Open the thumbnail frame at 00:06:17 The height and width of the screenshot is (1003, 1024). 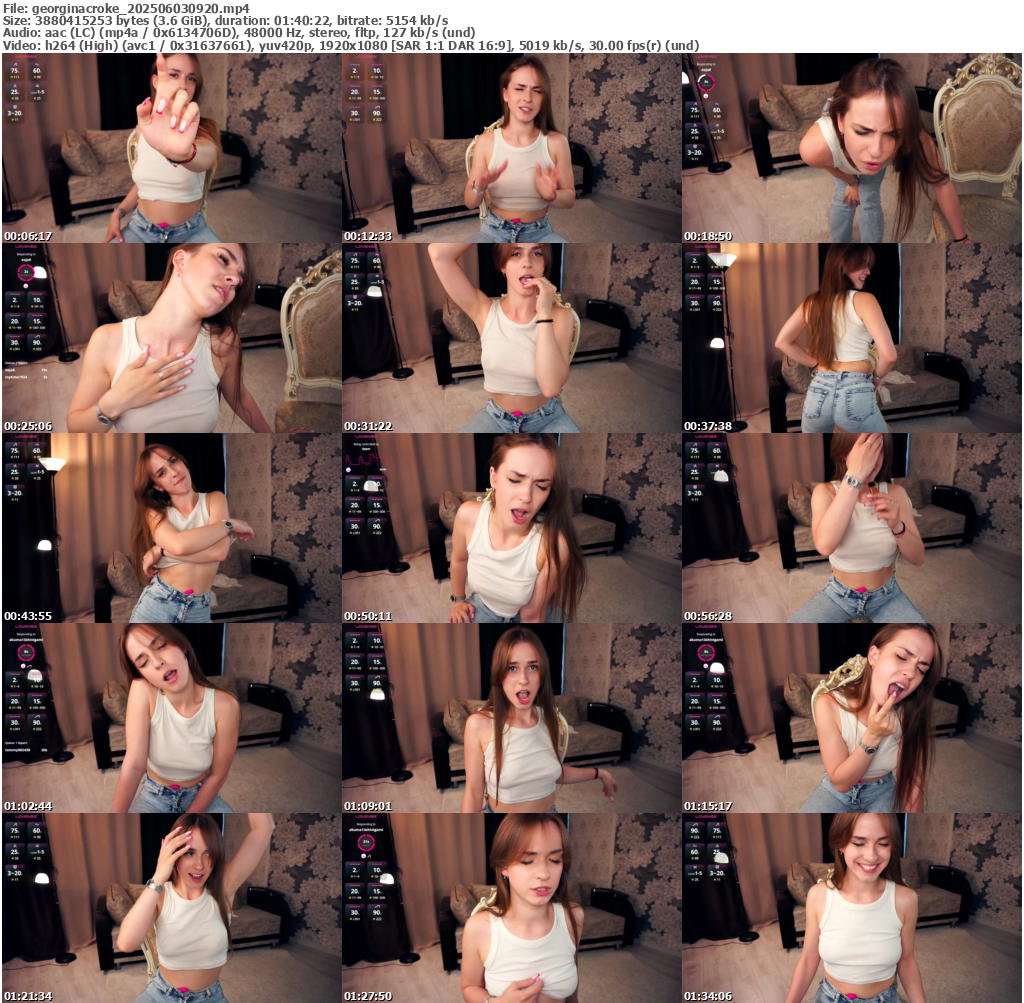[171, 148]
